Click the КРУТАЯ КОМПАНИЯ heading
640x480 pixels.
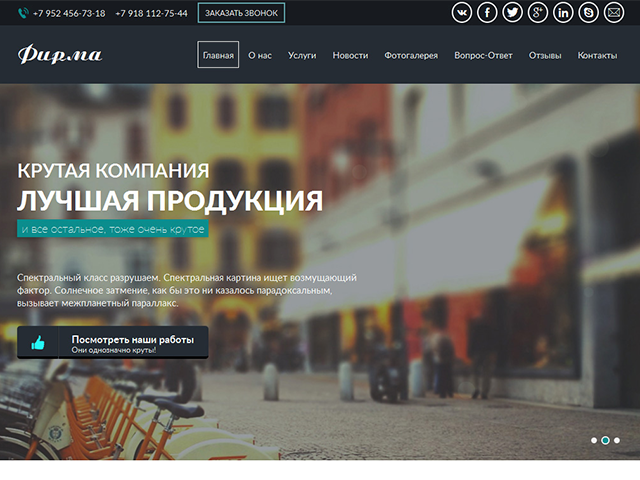point(113,171)
